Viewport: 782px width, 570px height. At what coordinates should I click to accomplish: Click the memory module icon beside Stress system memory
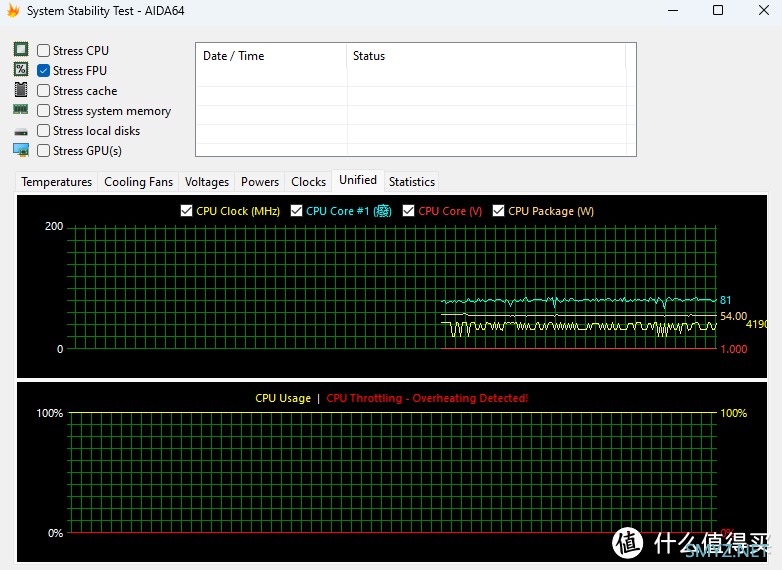[21, 109]
